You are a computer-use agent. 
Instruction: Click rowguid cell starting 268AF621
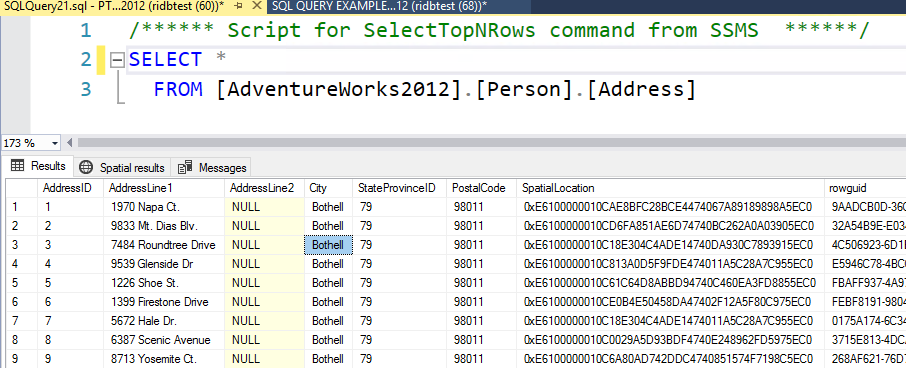[x=866, y=359]
